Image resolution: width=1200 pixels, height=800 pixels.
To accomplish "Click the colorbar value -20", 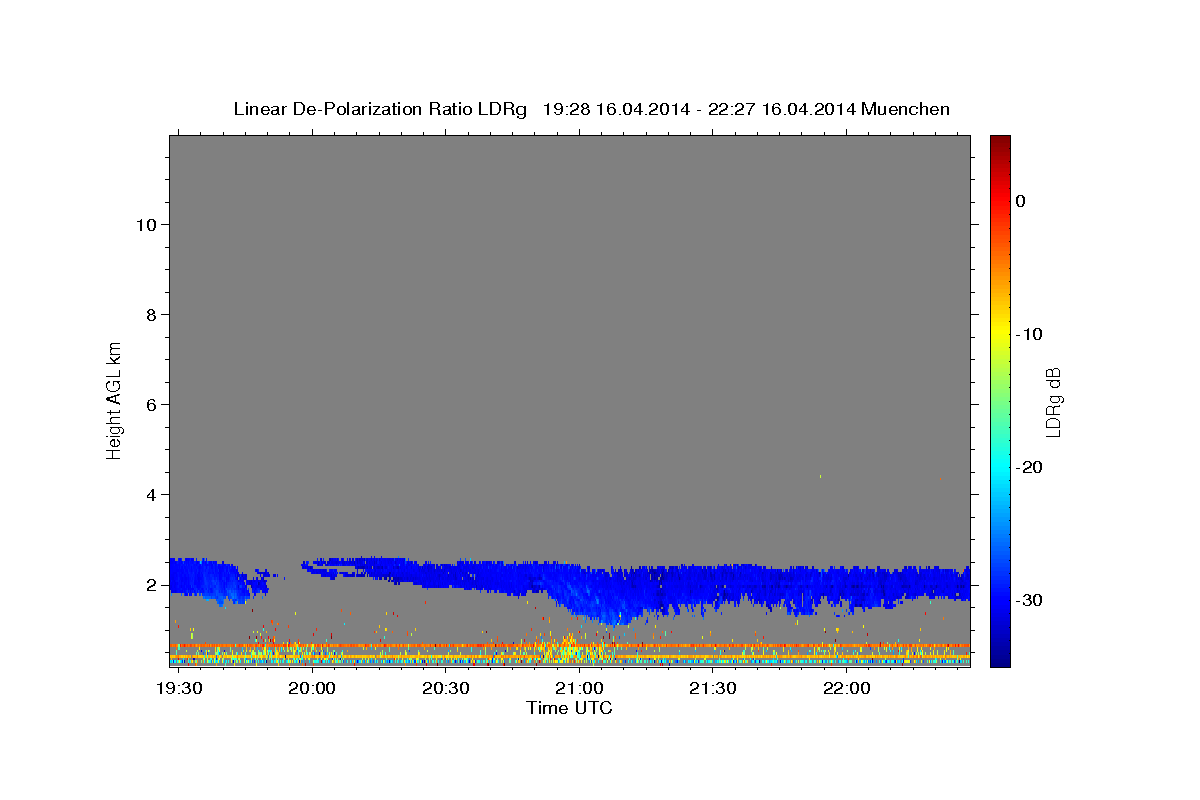I will click(x=1029, y=467).
